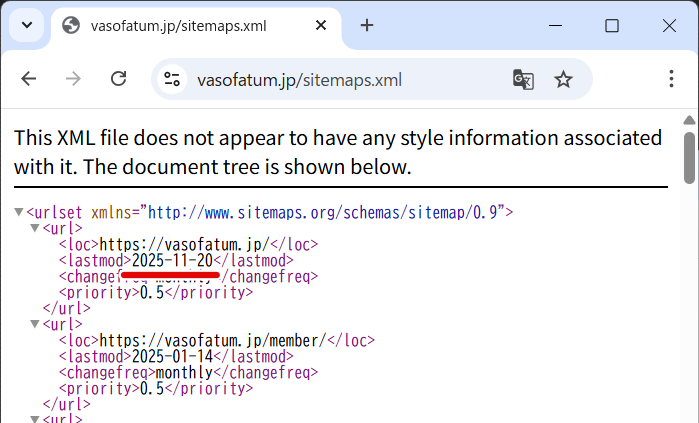The width and height of the screenshot is (699, 423).
Task: Click the vertical scrollbar thumb
Action: pyautogui.click(x=690, y=158)
